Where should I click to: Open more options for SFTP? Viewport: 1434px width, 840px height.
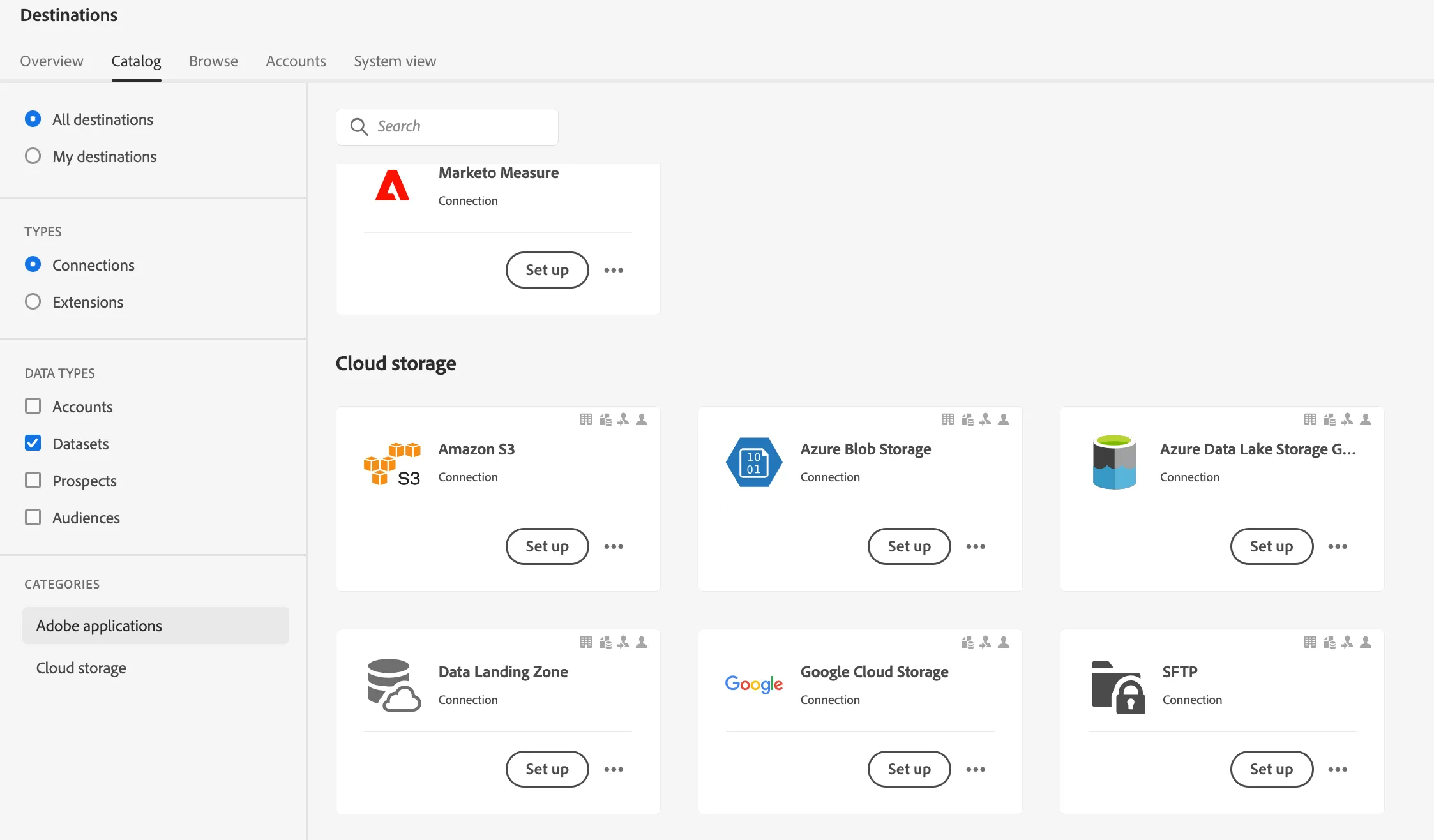click(1338, 769)
